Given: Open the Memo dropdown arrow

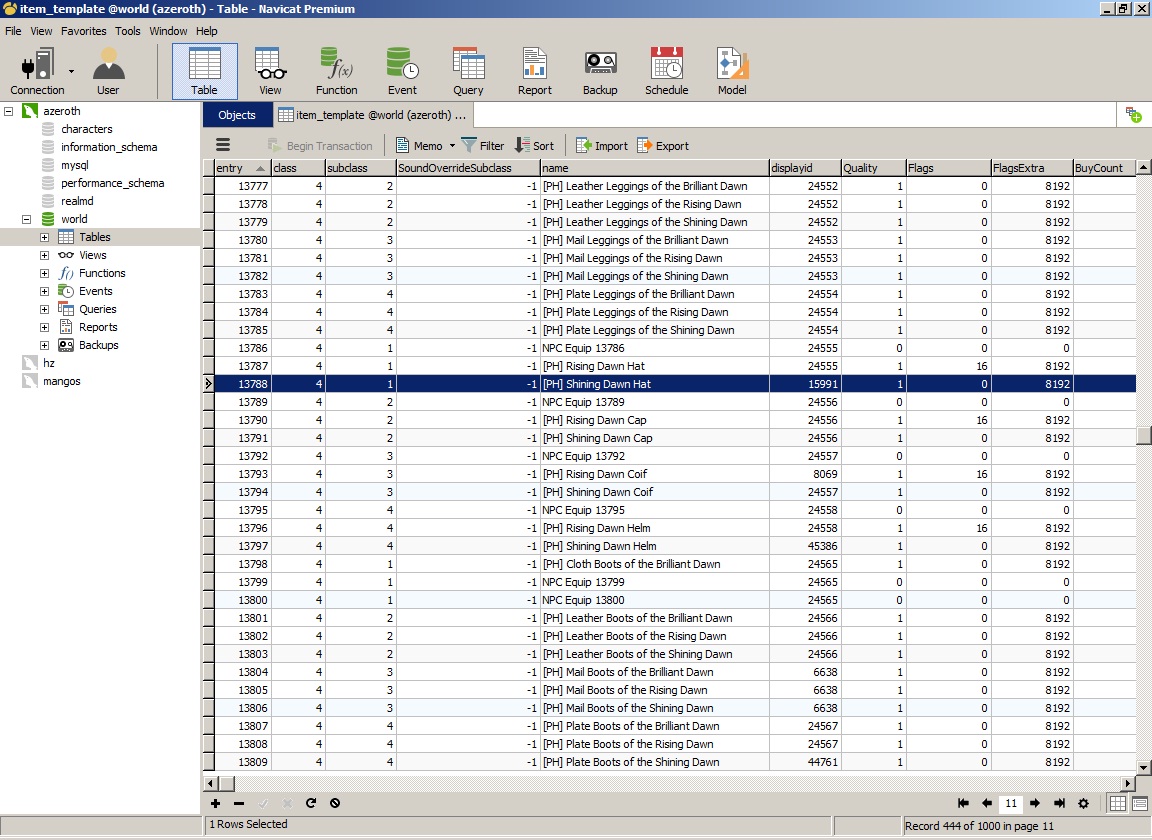Looking at the screenshot, I should (452, 146).
